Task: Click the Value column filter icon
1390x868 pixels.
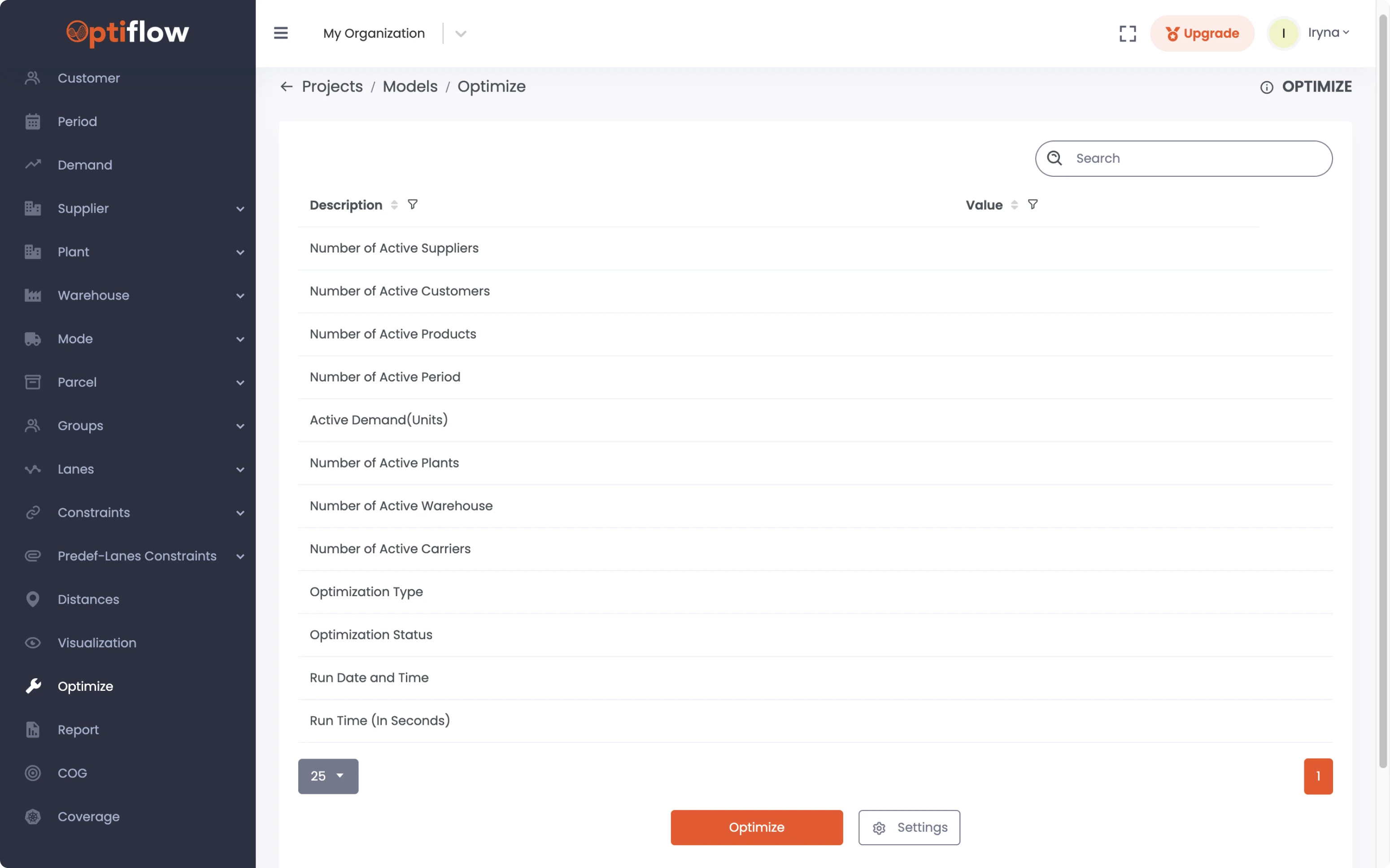Action: (x=1033, y=205)
